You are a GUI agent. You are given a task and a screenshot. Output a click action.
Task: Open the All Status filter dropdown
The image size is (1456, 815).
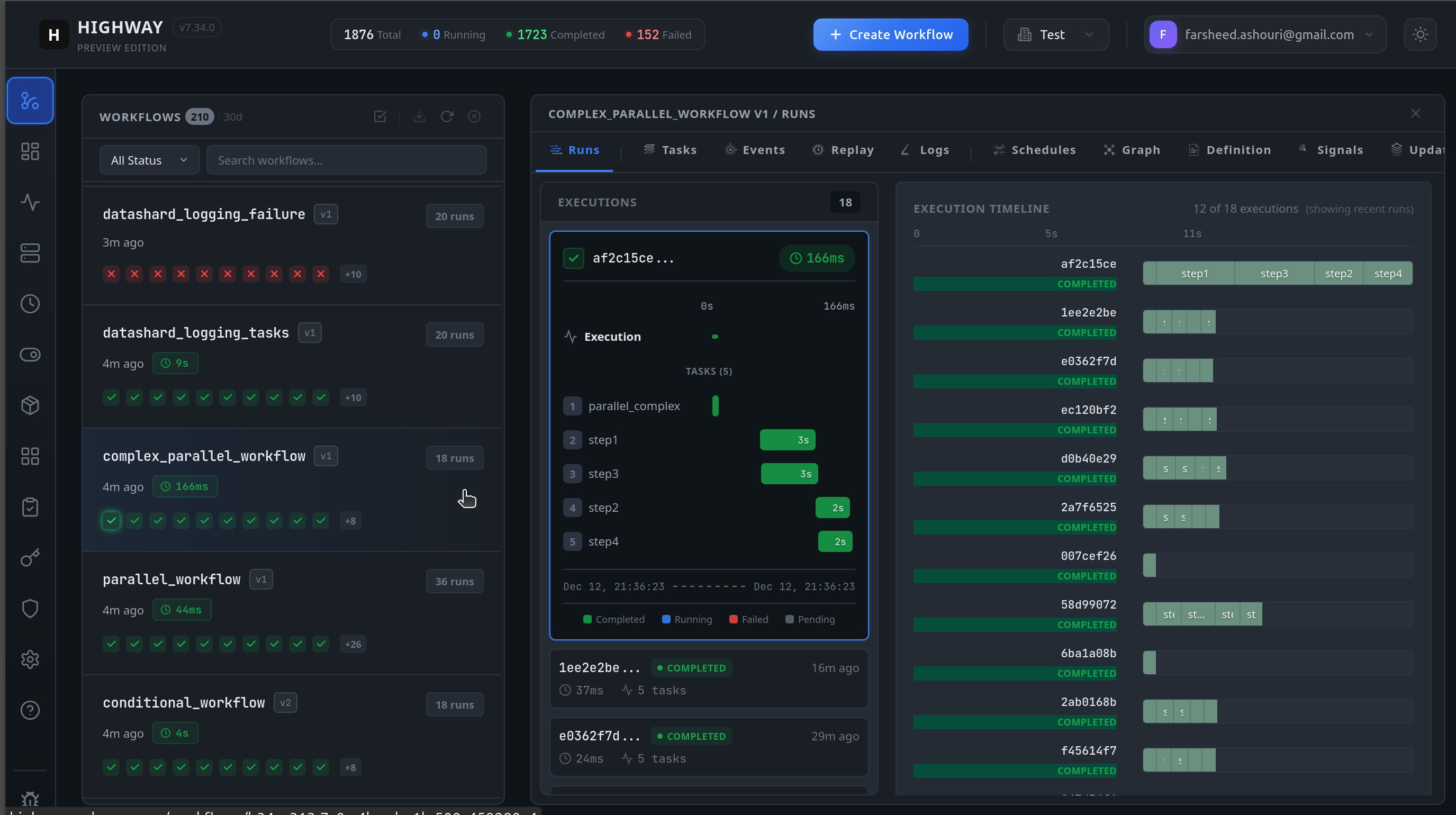click(149, 160)
